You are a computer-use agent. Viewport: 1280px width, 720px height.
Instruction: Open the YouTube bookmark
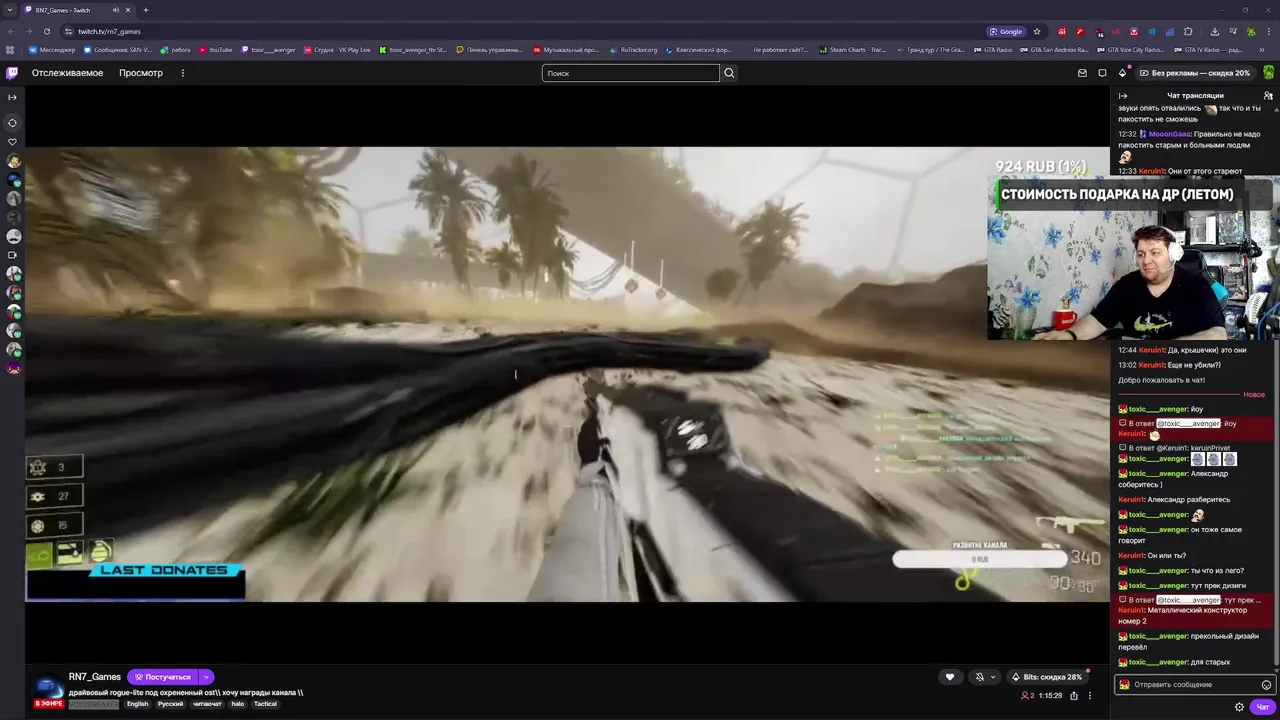point(216,49)
